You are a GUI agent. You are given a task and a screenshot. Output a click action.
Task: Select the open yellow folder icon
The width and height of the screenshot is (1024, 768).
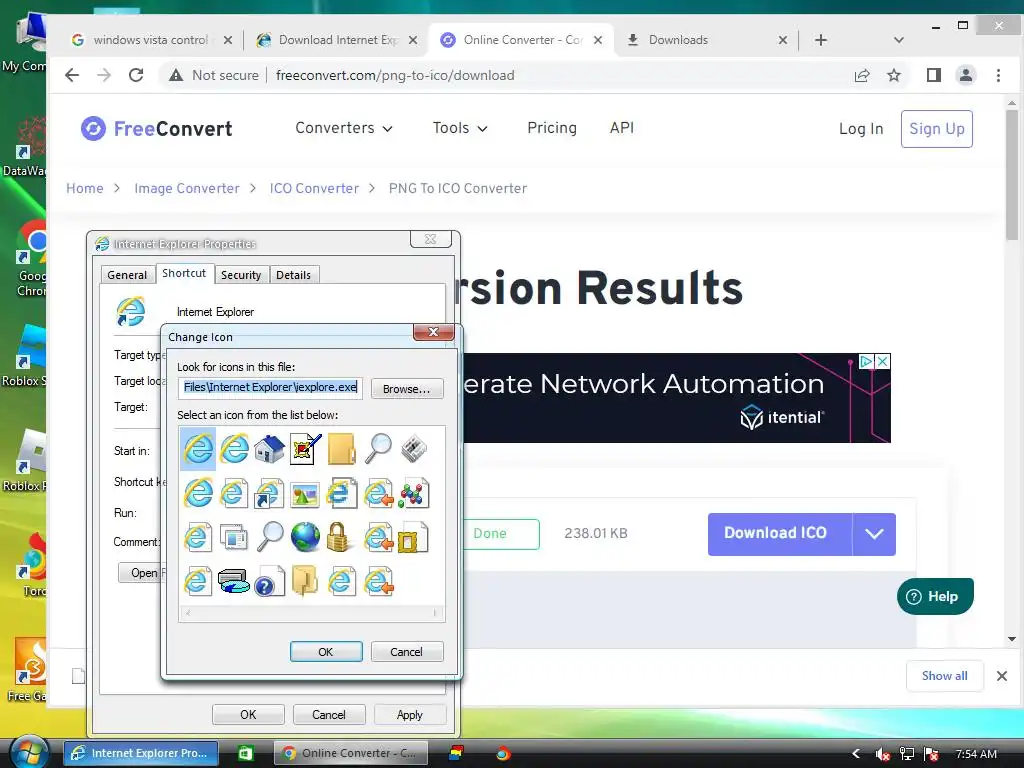coord(304,581)
